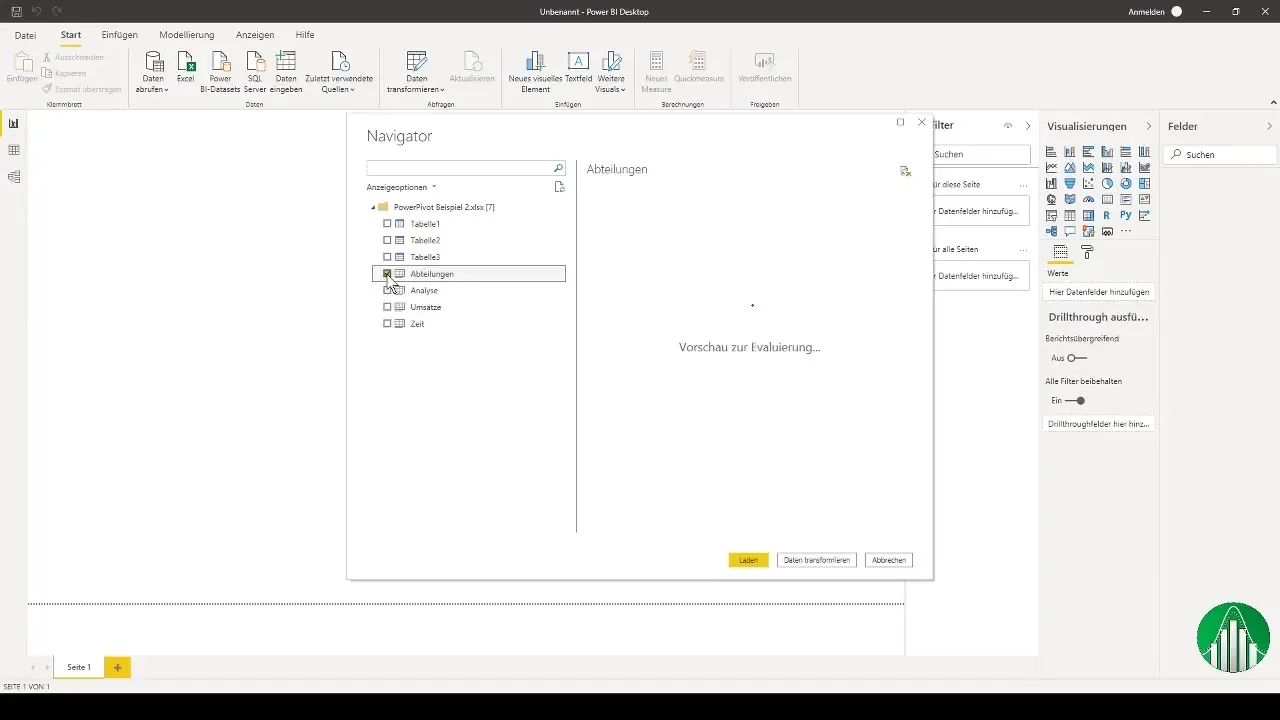The image size is (1280, 720).
Task: Switch to the Bericht view in left sidebar
Action: pos(13,123)
